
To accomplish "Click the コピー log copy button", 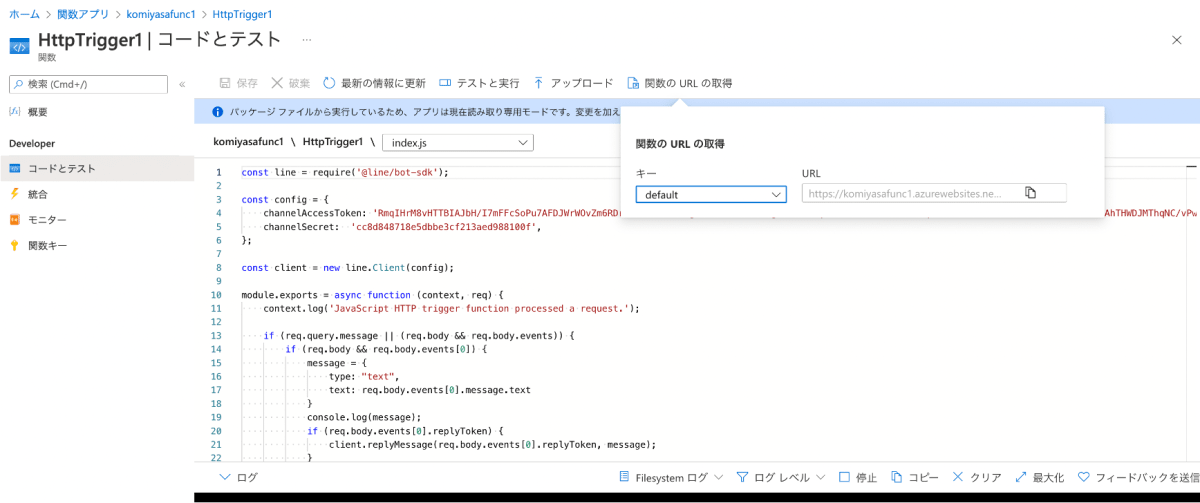I will click(914, 478).
